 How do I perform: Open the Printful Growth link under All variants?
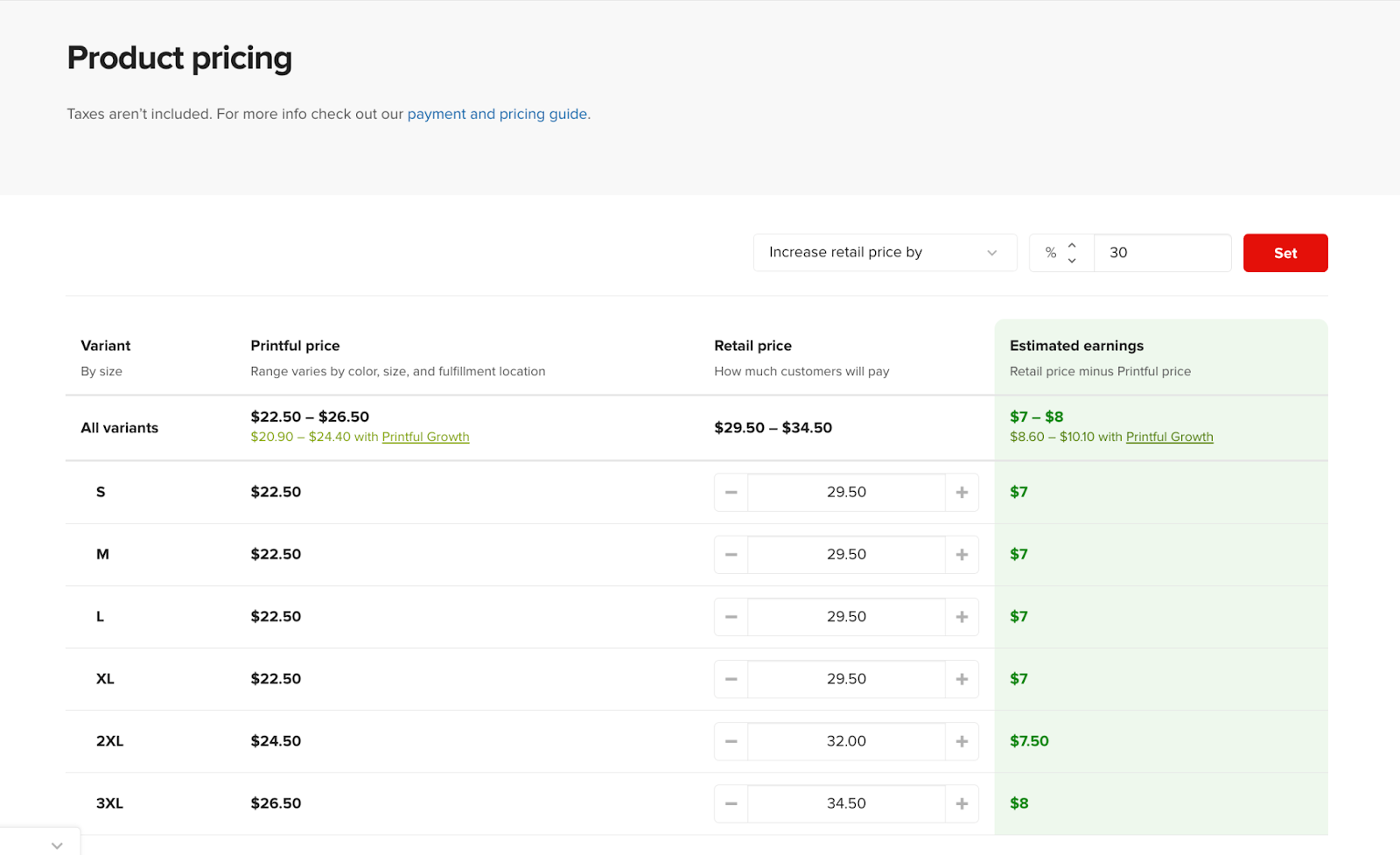click(426, 437)
